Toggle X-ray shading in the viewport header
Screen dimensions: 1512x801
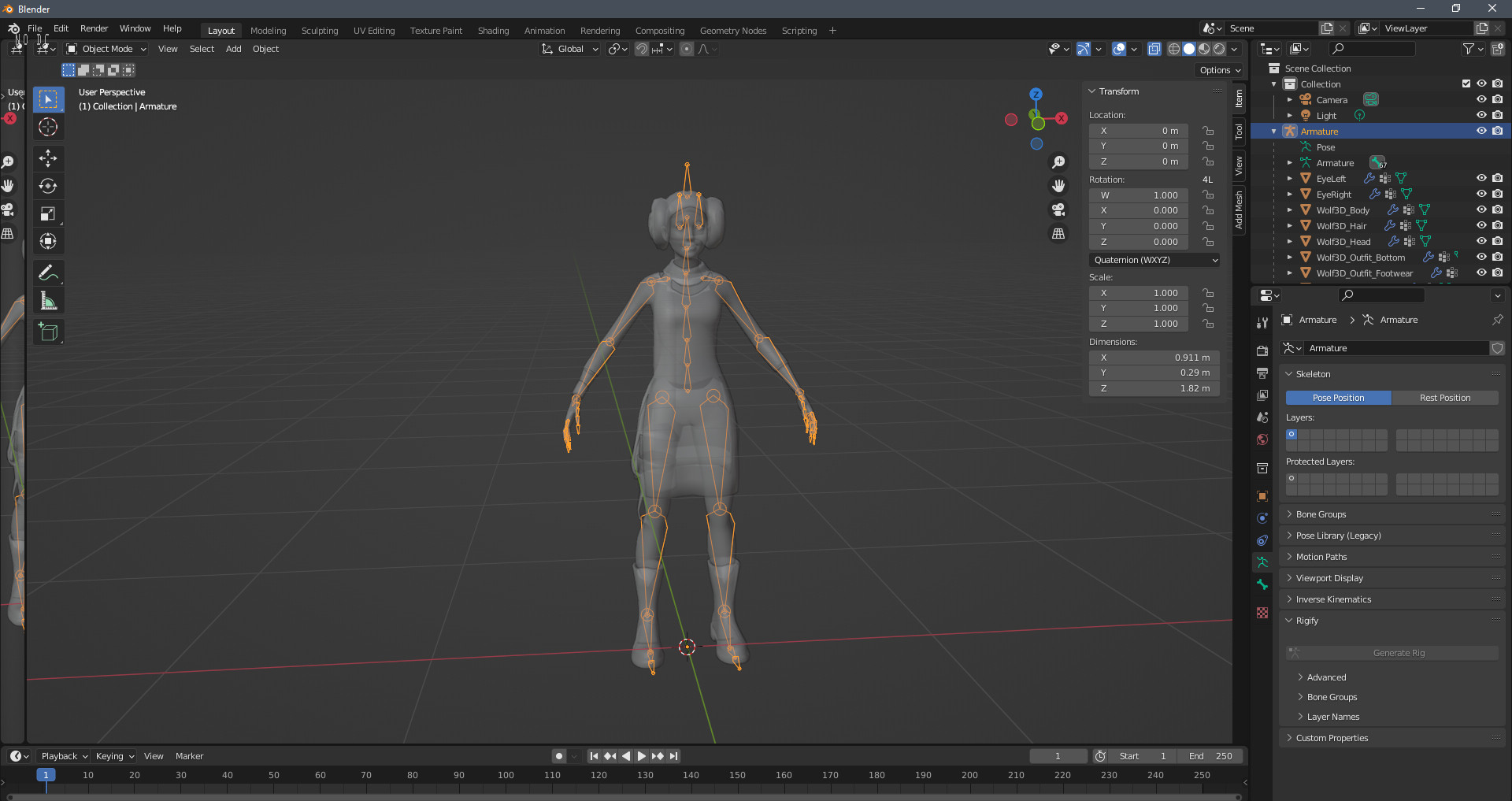[1154, 49]
